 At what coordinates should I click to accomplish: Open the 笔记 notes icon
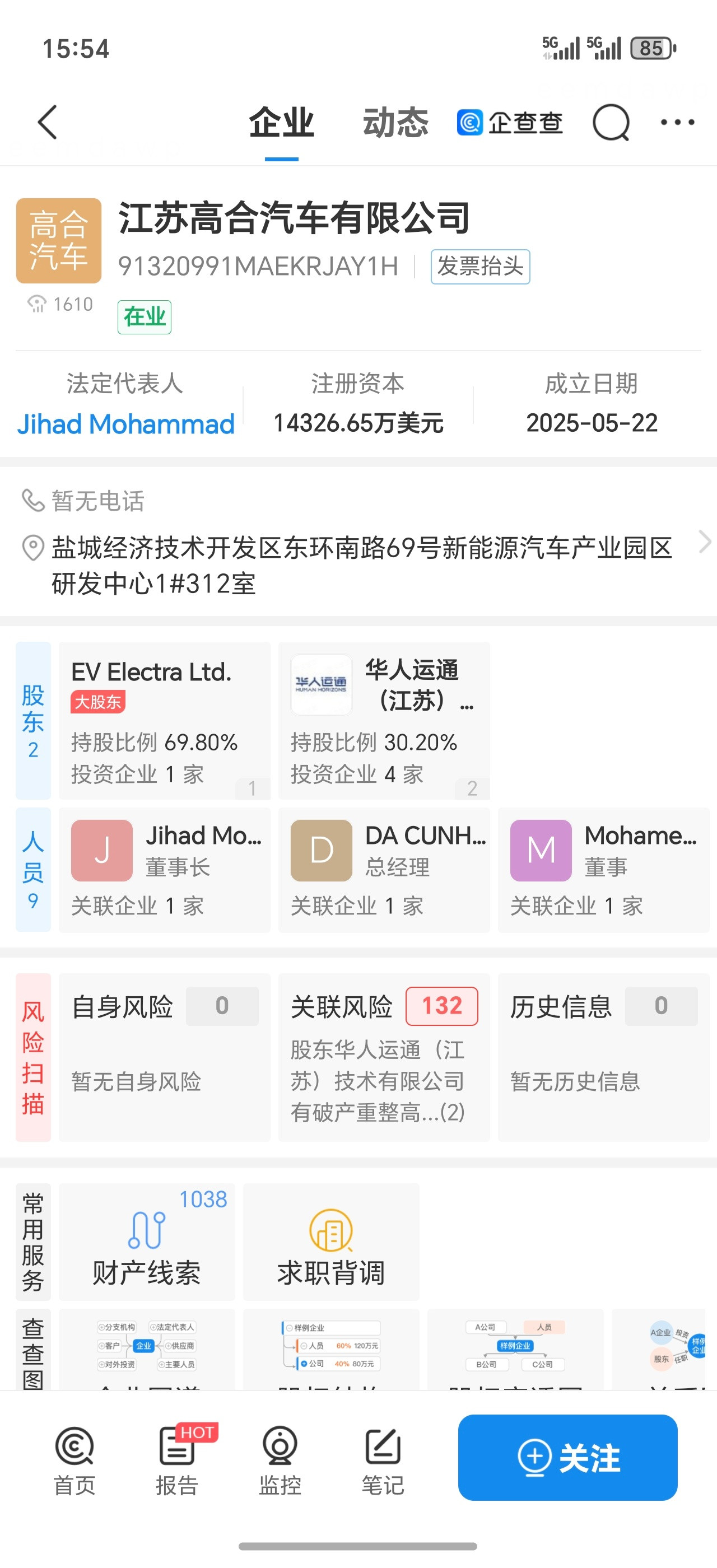tap(383, 1459)
